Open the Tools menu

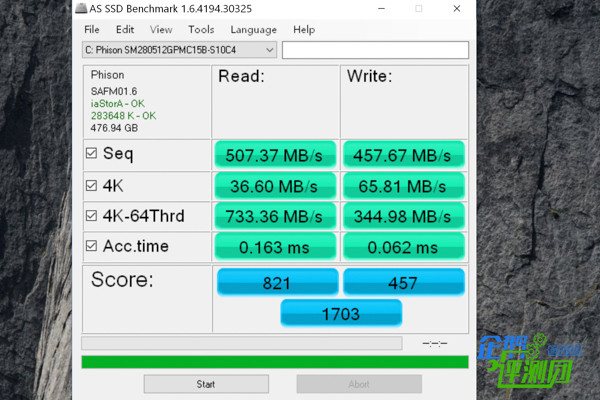[201, 30]
